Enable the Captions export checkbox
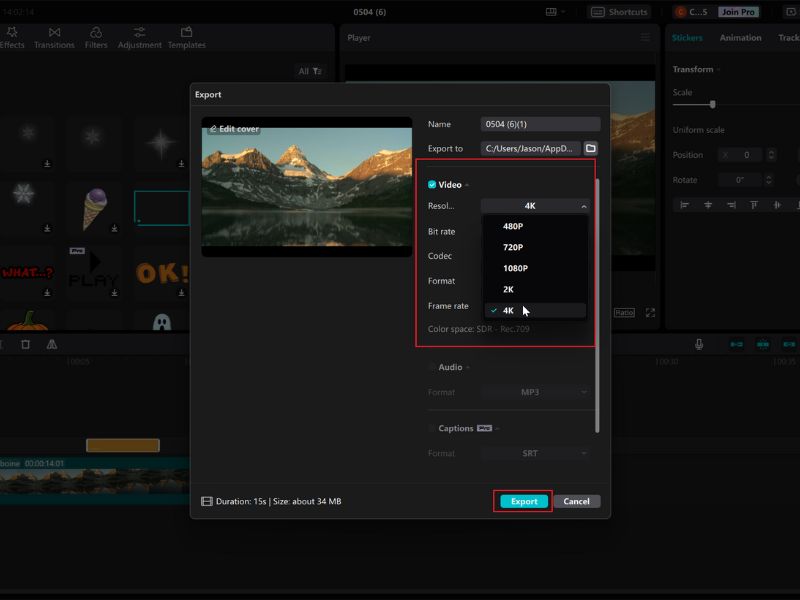 (x=432, y=428)
